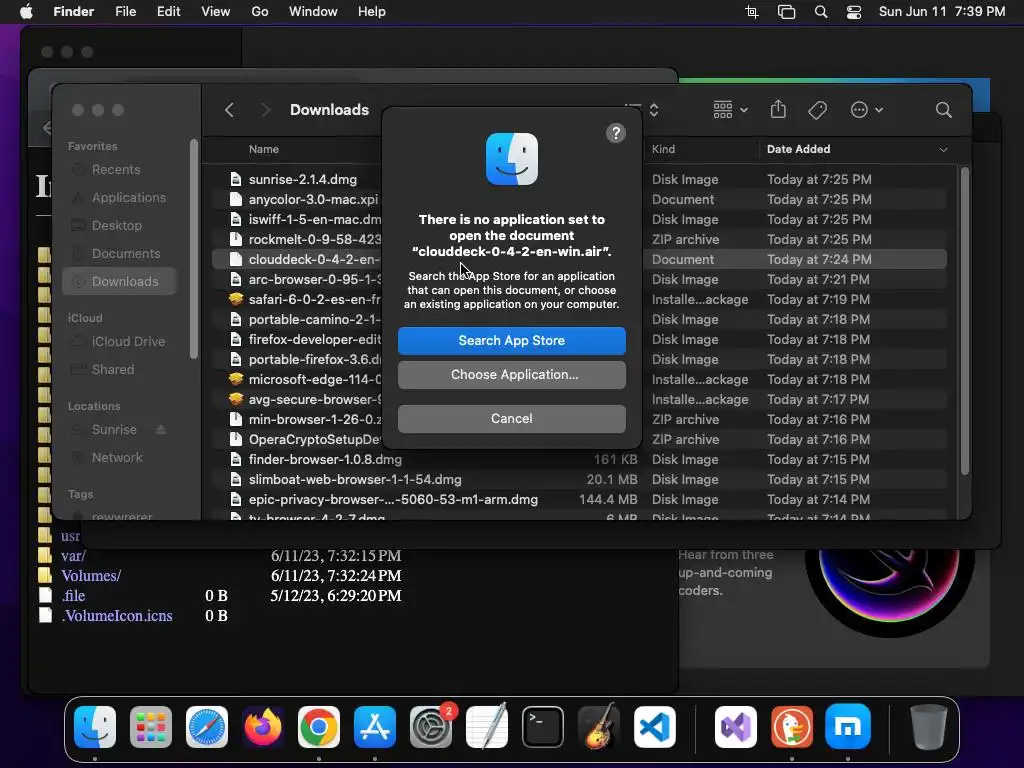
Task: Select slimboat-web-browser-1-1-54.dmg file
Action: [579, 480]
